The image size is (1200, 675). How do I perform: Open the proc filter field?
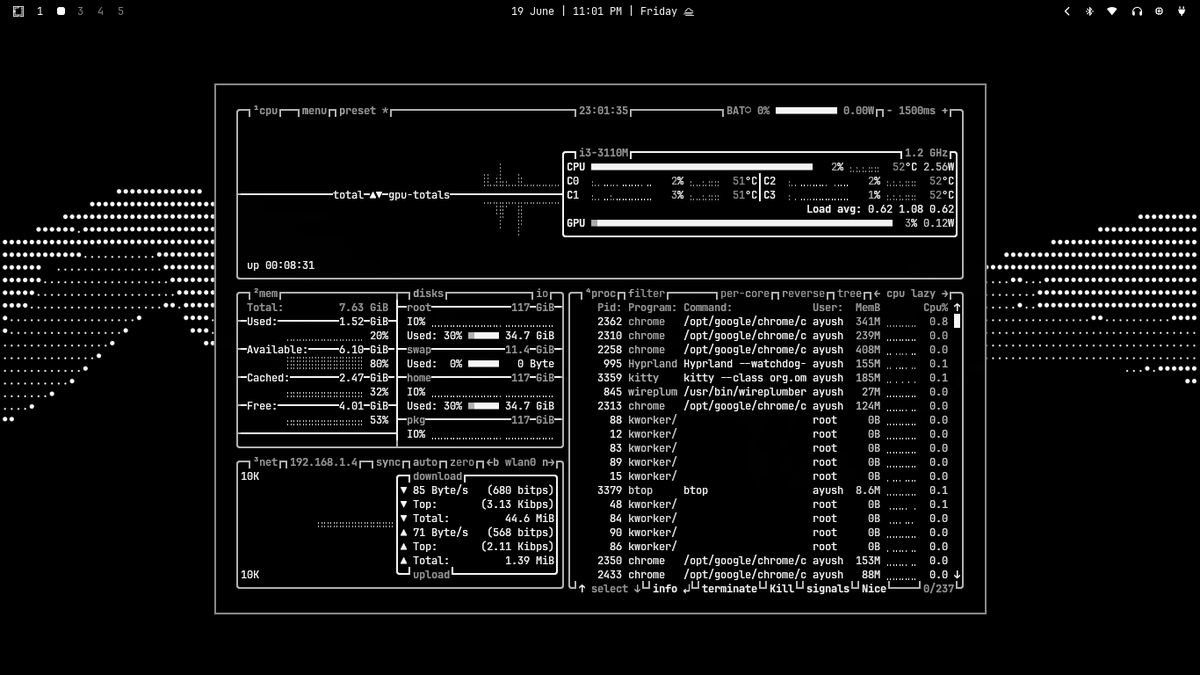(646, 294)
